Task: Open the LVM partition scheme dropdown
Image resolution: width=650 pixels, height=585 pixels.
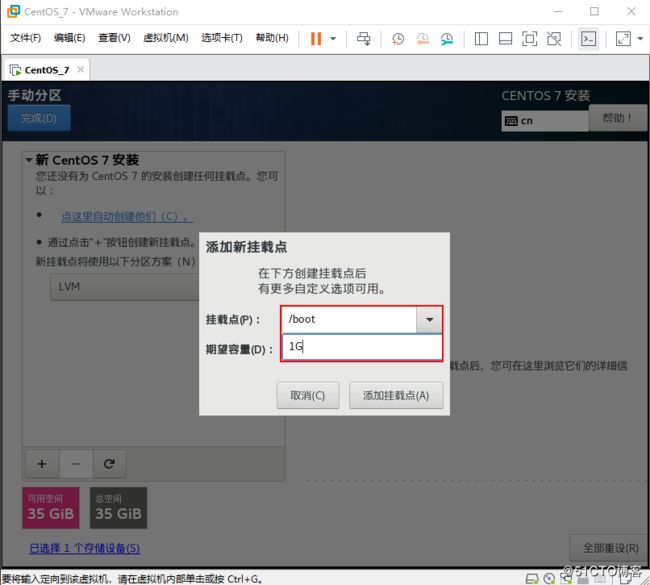Action: (125, 286)
